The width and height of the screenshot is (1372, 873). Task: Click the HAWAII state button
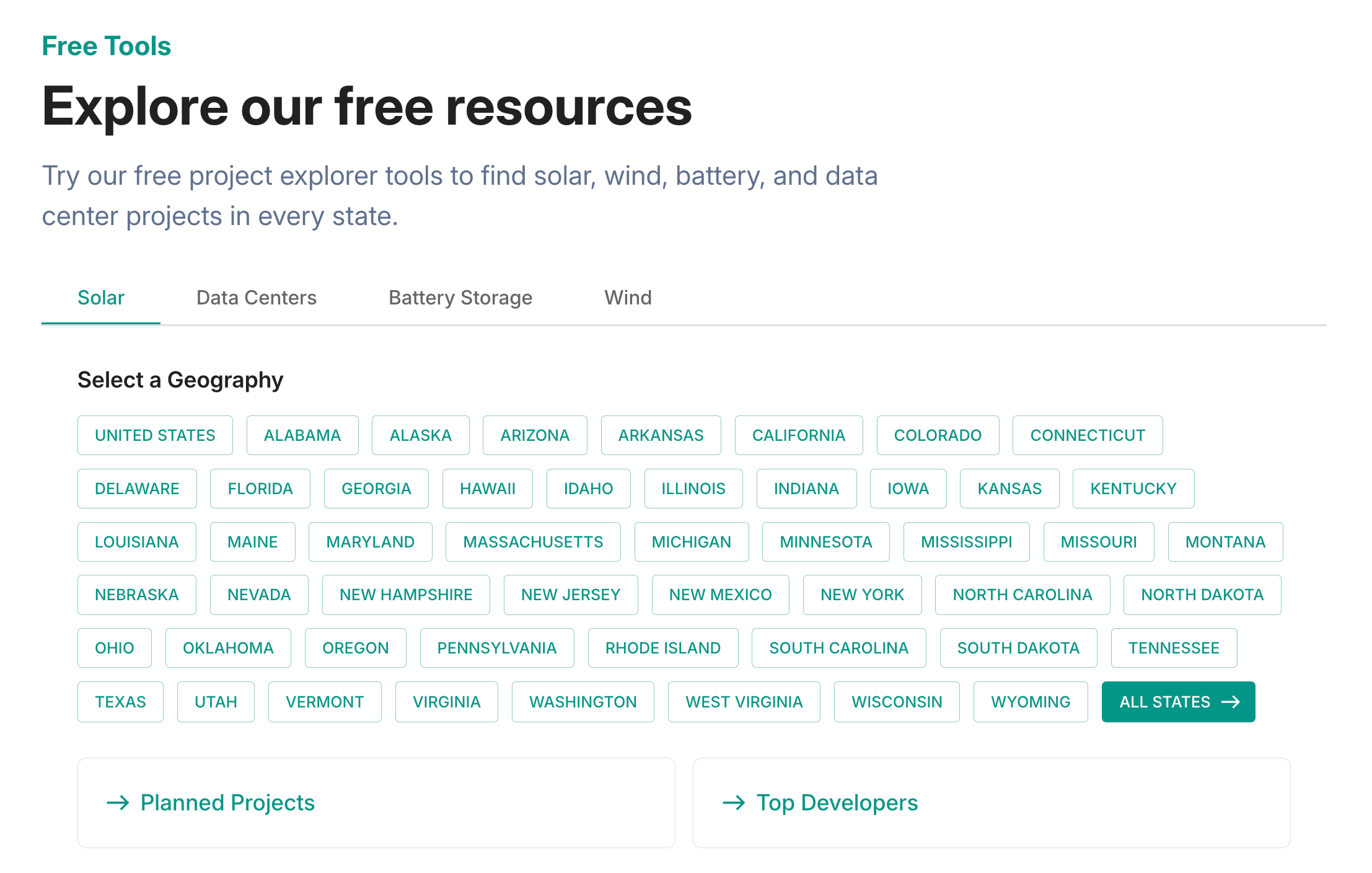(x=487, y=489)
